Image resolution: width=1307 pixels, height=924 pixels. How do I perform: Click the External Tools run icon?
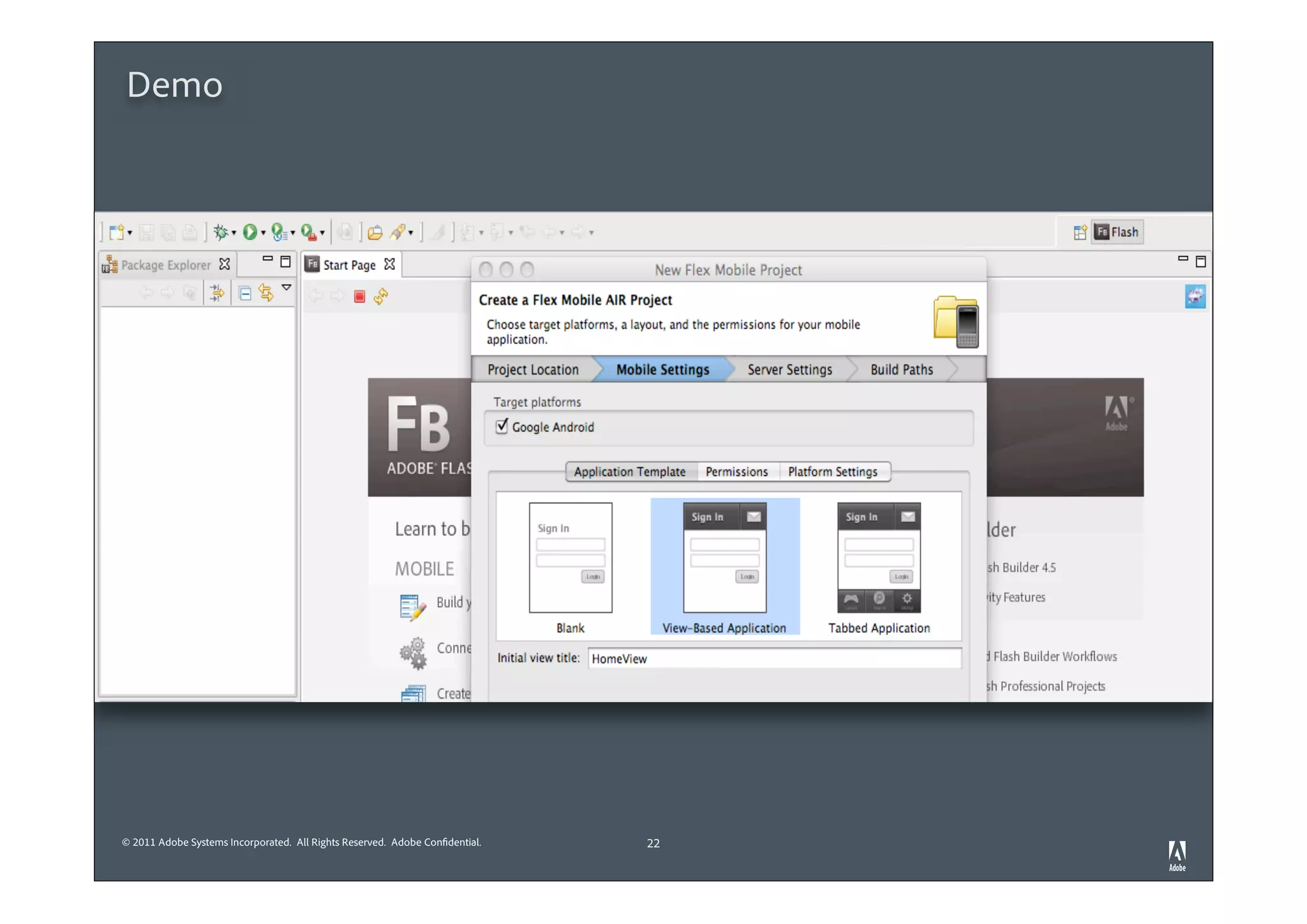309,232
